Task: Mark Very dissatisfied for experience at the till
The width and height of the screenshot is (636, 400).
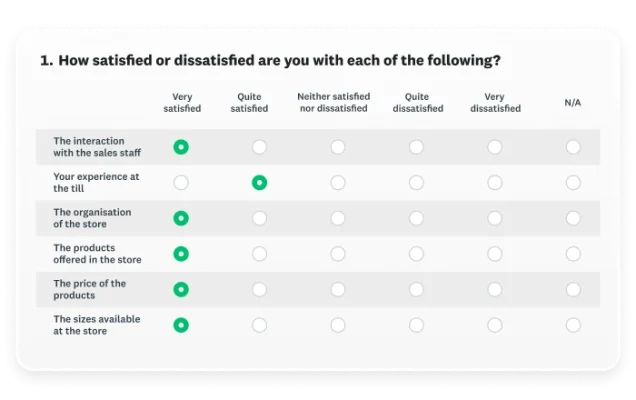Action: click(x=495, y=183)
